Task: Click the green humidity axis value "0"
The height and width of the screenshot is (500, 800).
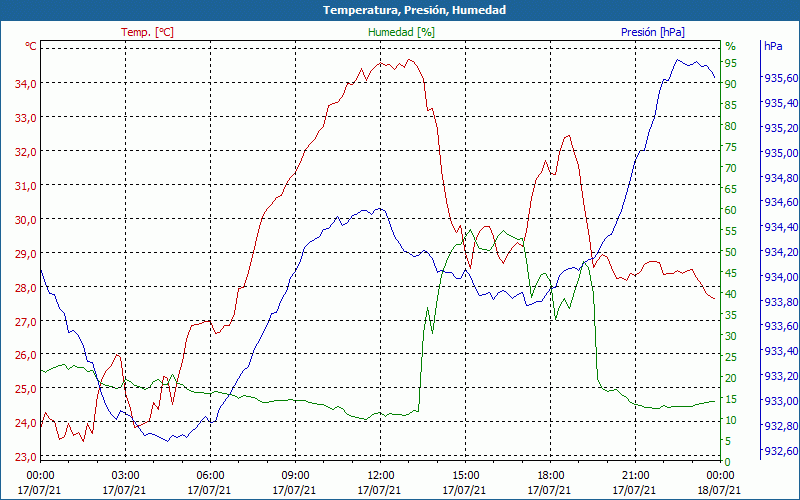Action: coord(728,462)
